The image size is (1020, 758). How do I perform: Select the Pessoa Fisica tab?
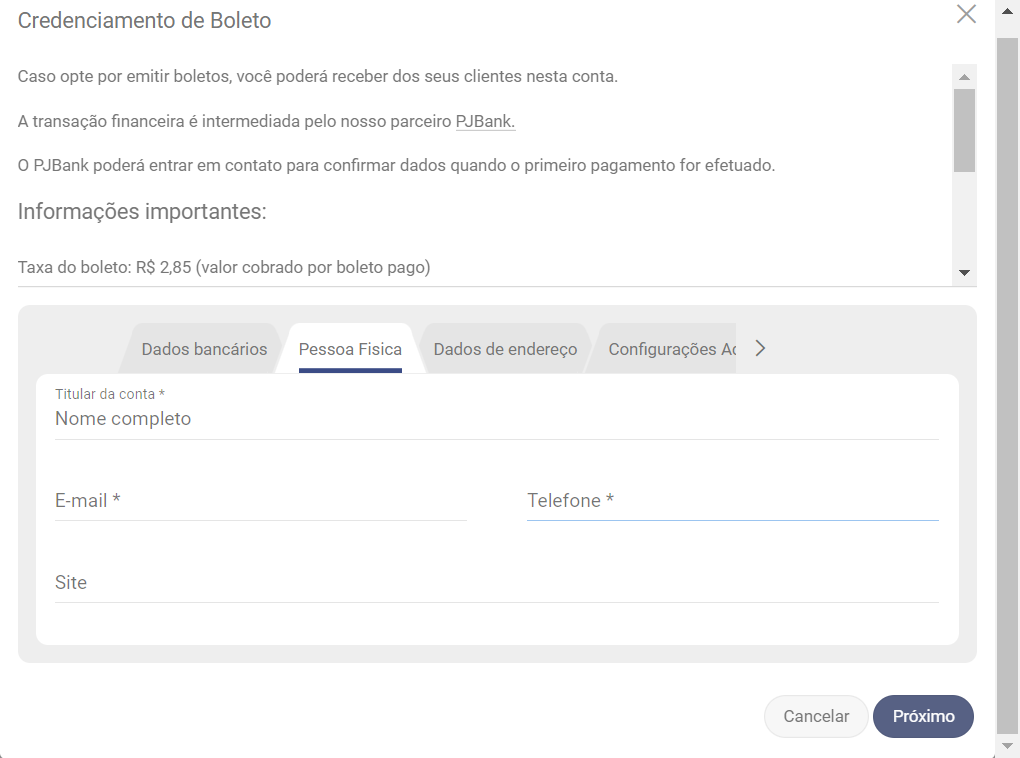click(x=350, y=349)
